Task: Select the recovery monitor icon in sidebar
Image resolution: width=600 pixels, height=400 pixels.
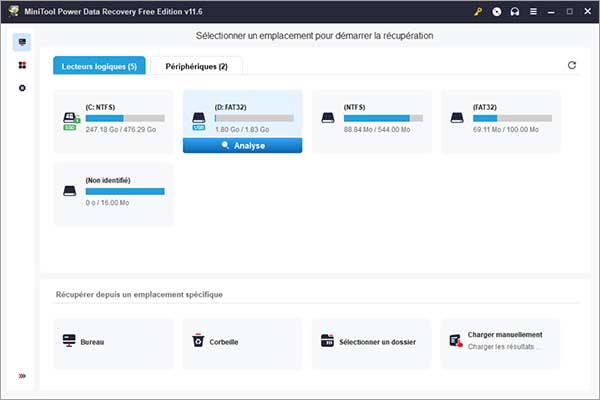Action: coord(23,43)
